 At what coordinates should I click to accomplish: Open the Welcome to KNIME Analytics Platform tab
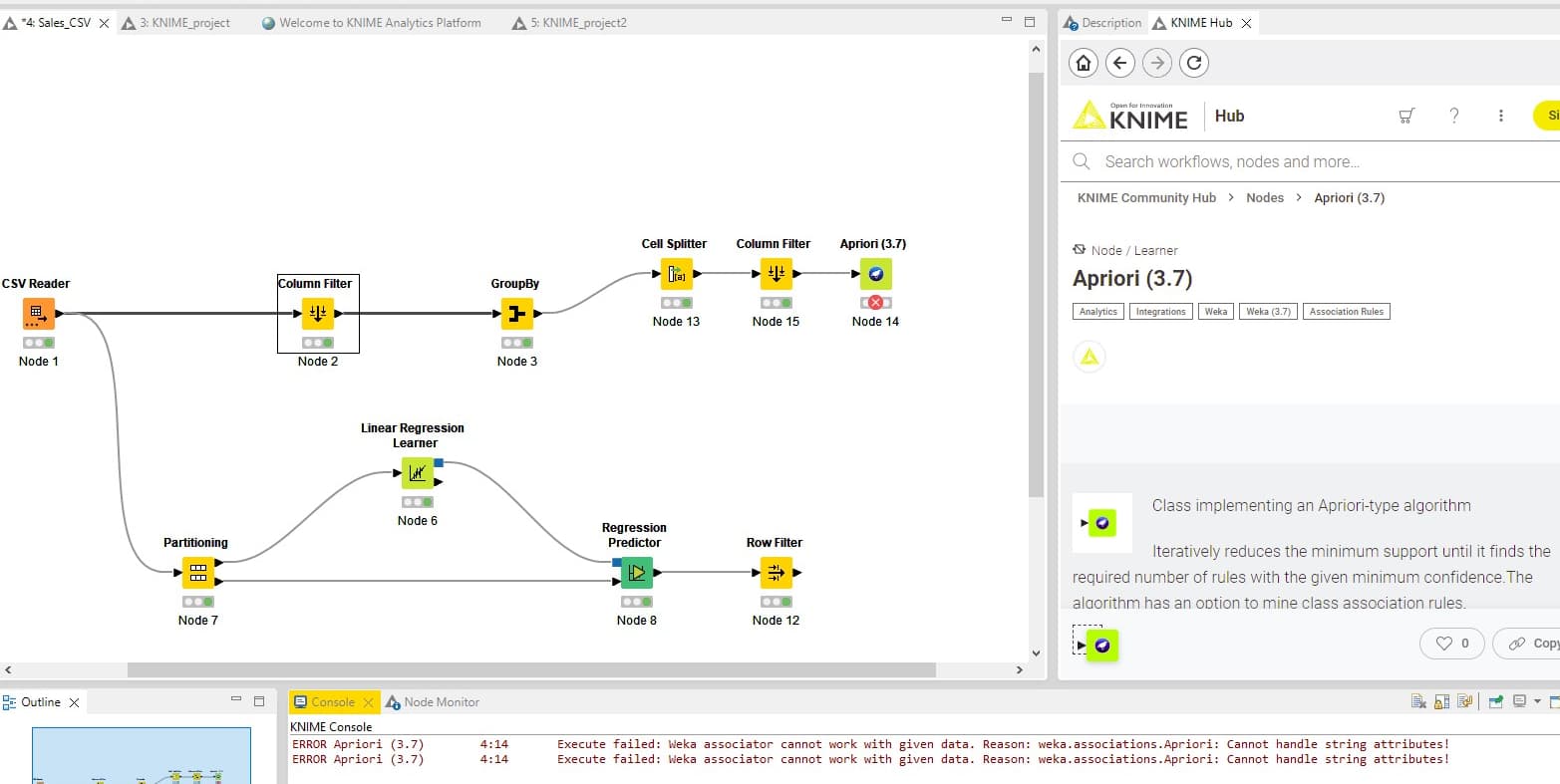[371, 22]
